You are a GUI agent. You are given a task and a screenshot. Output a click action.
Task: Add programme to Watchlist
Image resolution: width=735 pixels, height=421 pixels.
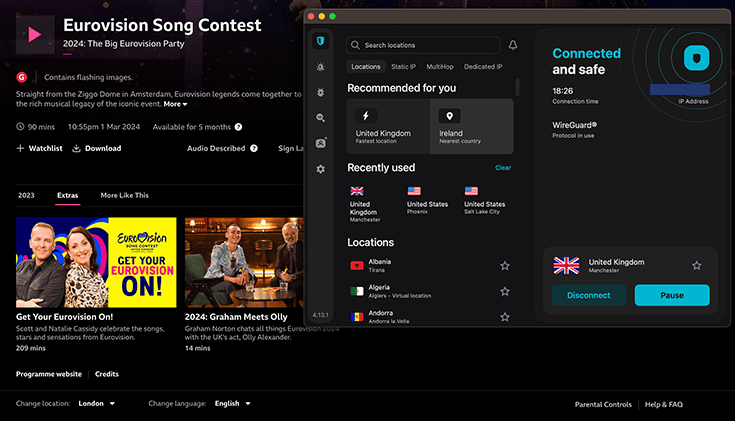pos(39,148)
